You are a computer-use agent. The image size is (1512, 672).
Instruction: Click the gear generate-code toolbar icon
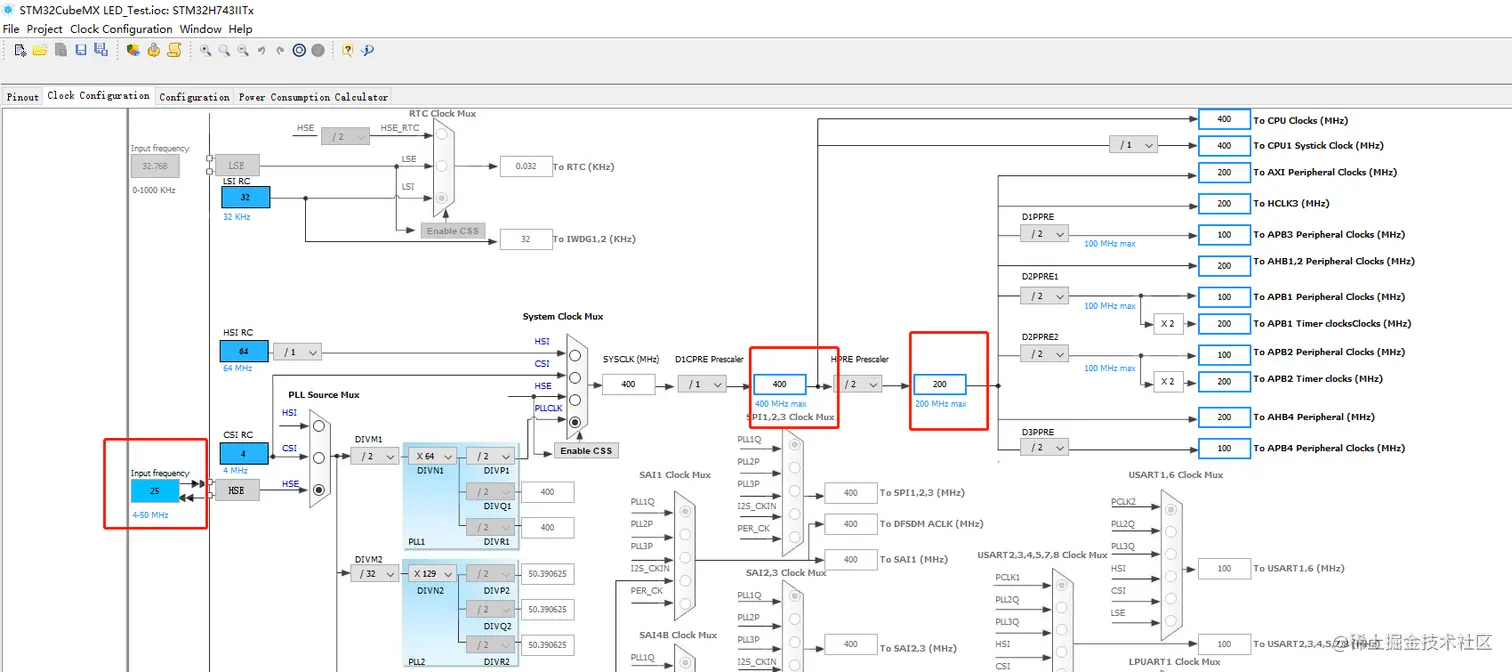(153, 50)
